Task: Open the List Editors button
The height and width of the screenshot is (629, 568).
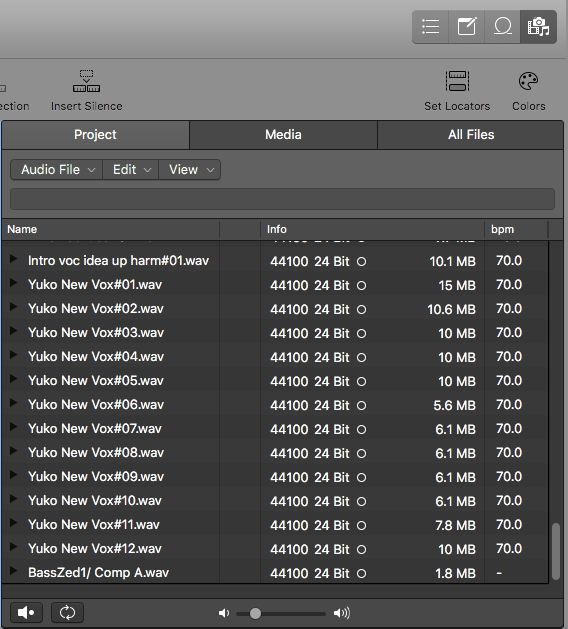Action: (430, 27)
